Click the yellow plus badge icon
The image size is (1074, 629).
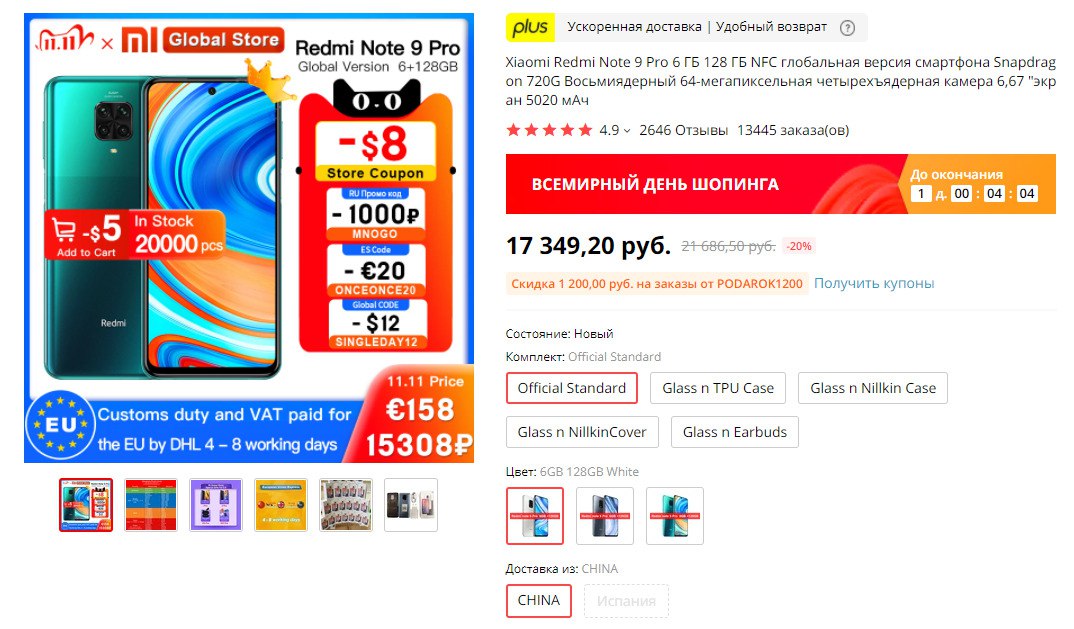(530, 27)
